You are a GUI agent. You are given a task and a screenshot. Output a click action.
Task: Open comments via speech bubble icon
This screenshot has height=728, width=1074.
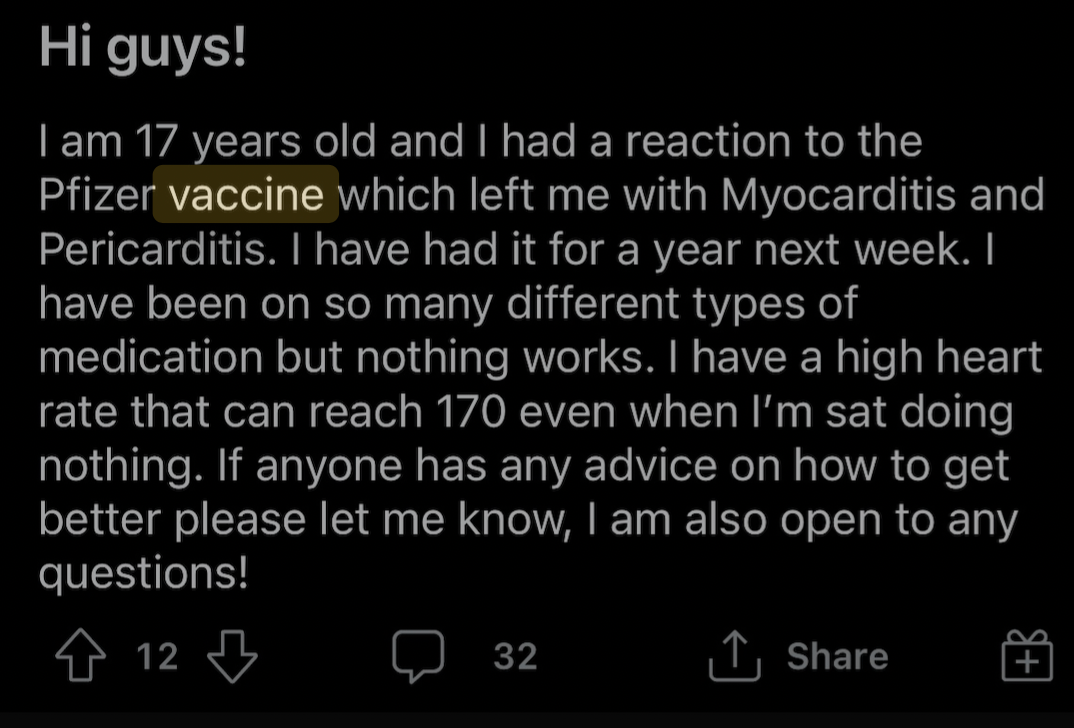tap(418, 656)
